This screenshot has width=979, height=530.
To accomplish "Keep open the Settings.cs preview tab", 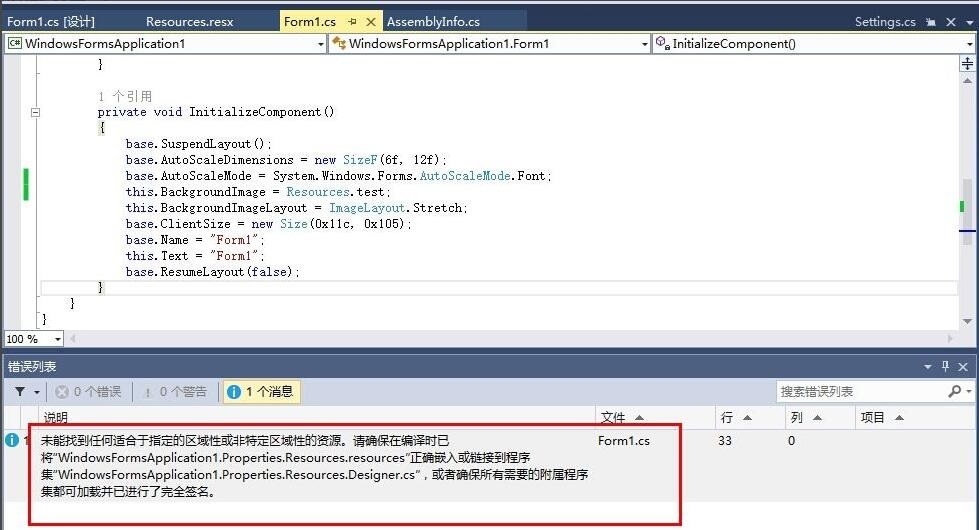I will pos(931,22).
